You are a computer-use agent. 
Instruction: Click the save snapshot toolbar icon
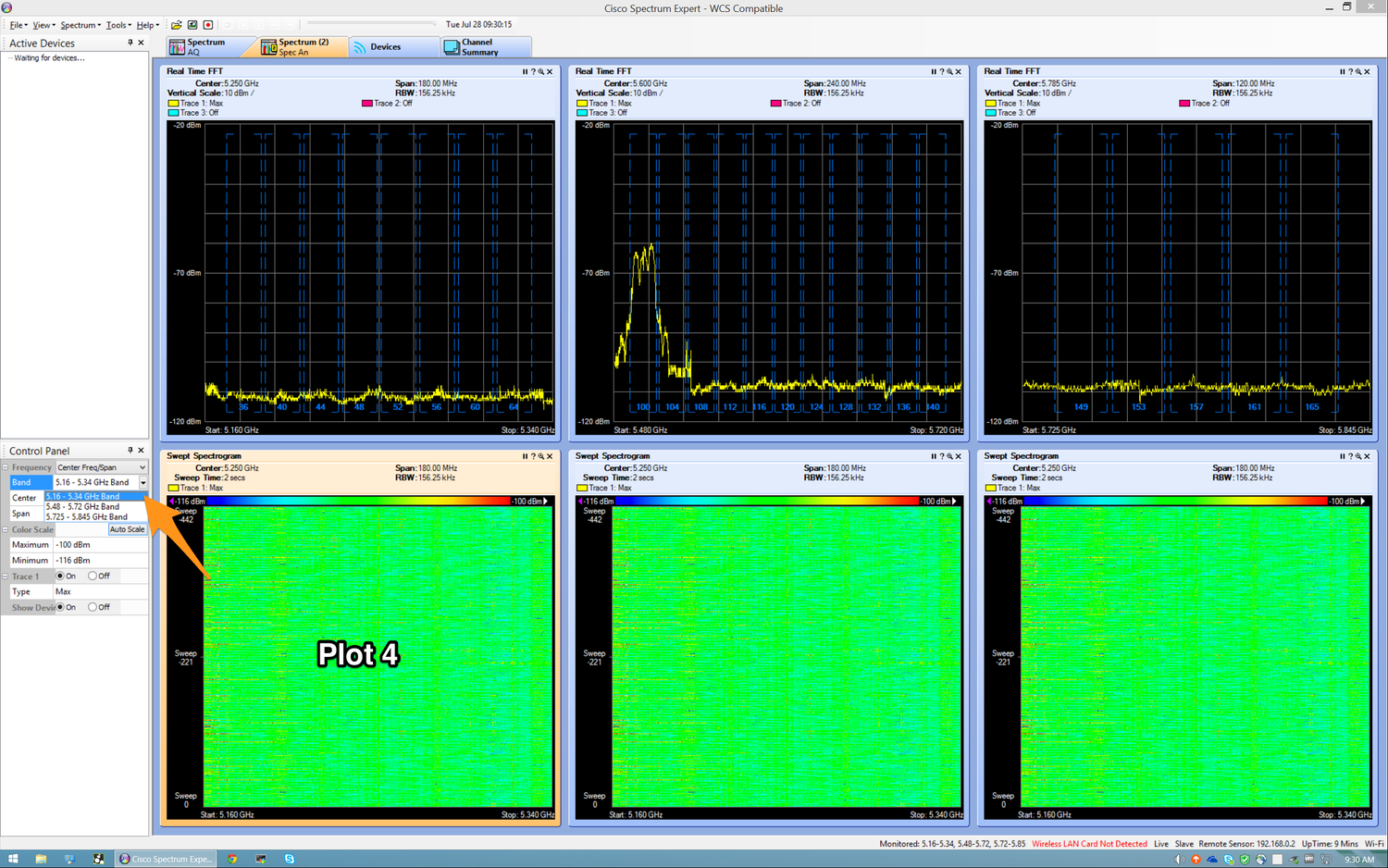192,25
